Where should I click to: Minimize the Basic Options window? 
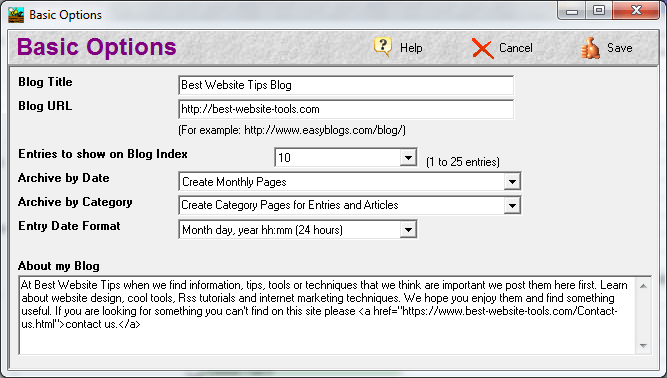point(572,11)
